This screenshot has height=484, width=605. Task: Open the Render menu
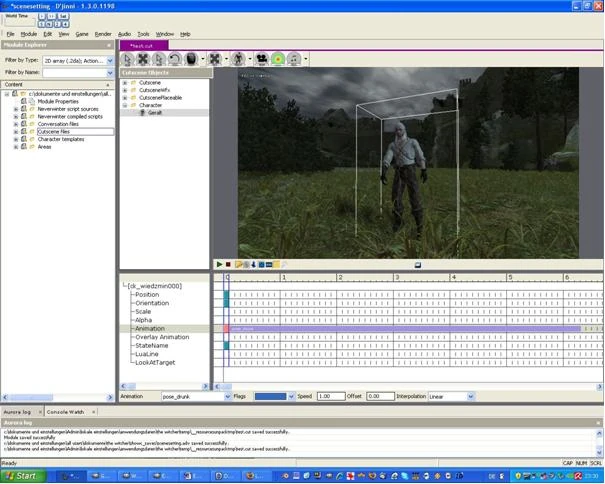(103, 34)
